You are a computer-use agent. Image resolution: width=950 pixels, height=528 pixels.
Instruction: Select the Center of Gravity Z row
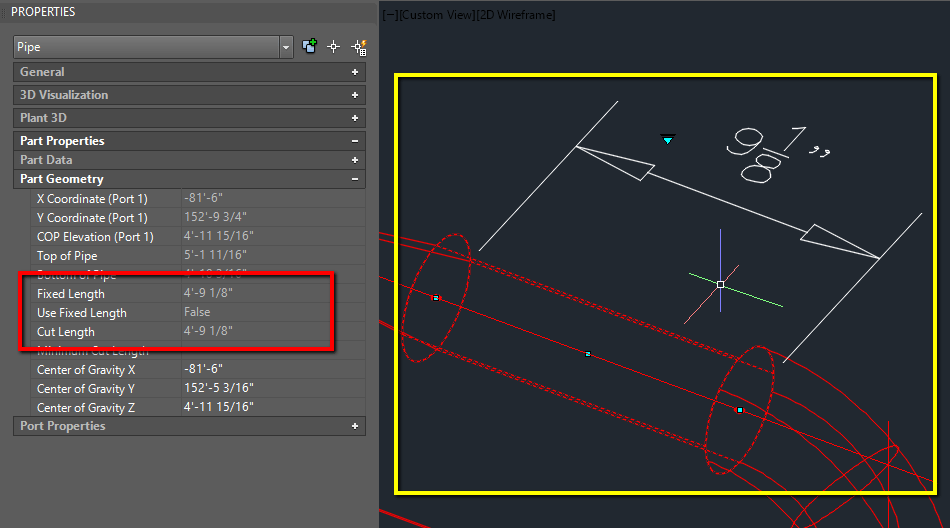point(198,407)
